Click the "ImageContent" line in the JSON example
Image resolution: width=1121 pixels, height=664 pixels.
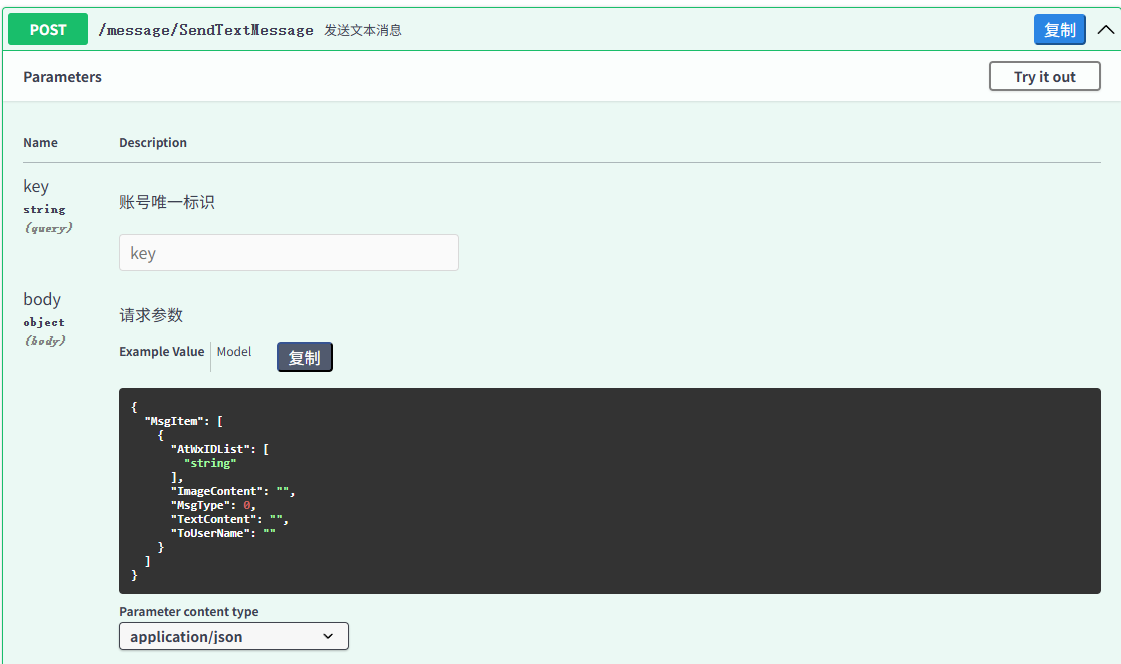[233, 491]
